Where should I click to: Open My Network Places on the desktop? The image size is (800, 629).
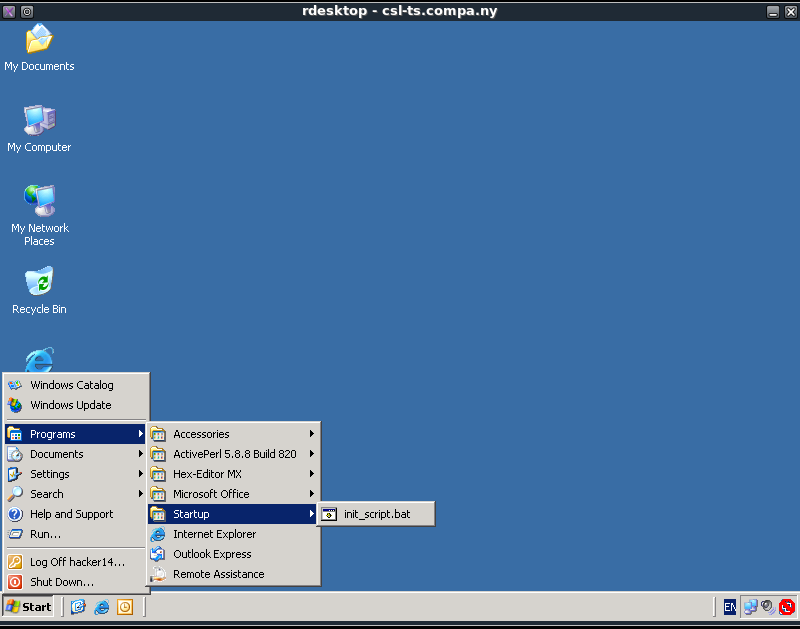click(39, 203)
